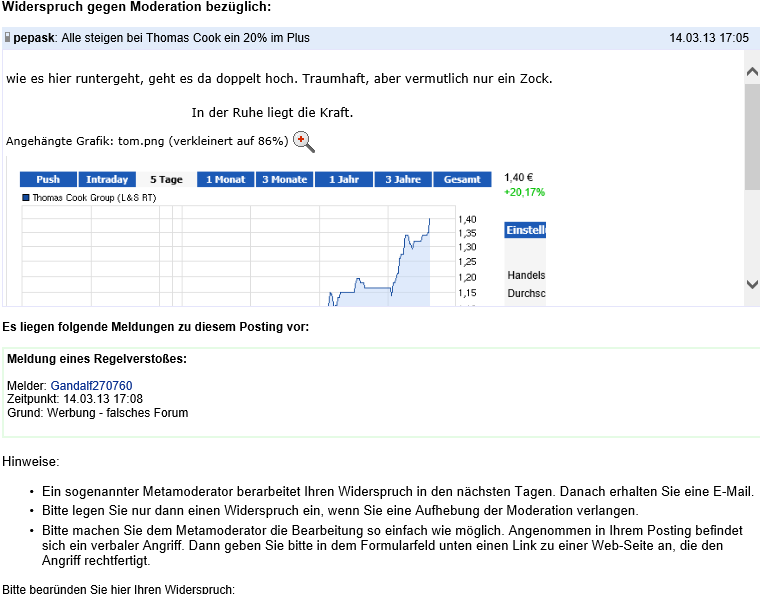Screen dimensions: 760x594
Task: Click the Thomas Cook Group (L&S RT) legend
Action: (89, 198)
